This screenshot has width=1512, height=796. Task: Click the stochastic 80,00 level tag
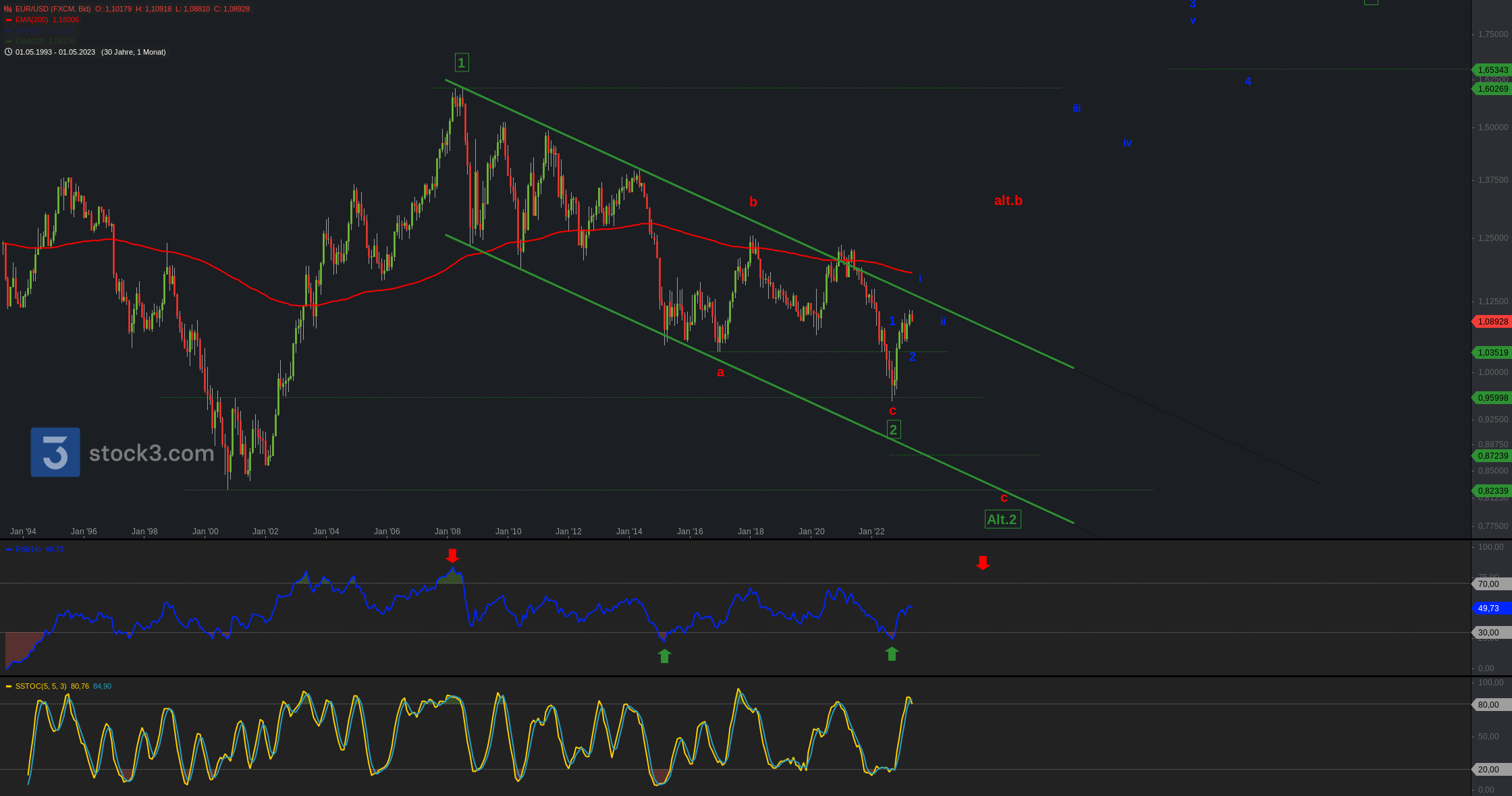[x=1491, y=705]
